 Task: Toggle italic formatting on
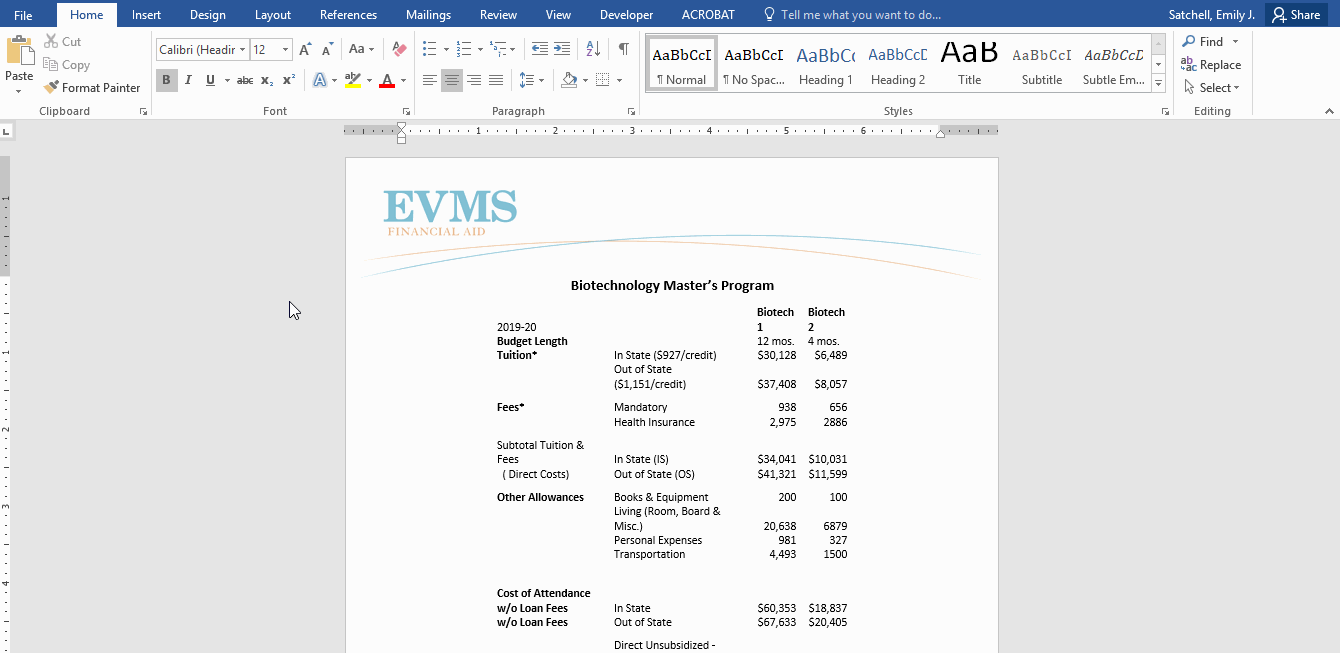pyautogui.click(x=187, y=80)
